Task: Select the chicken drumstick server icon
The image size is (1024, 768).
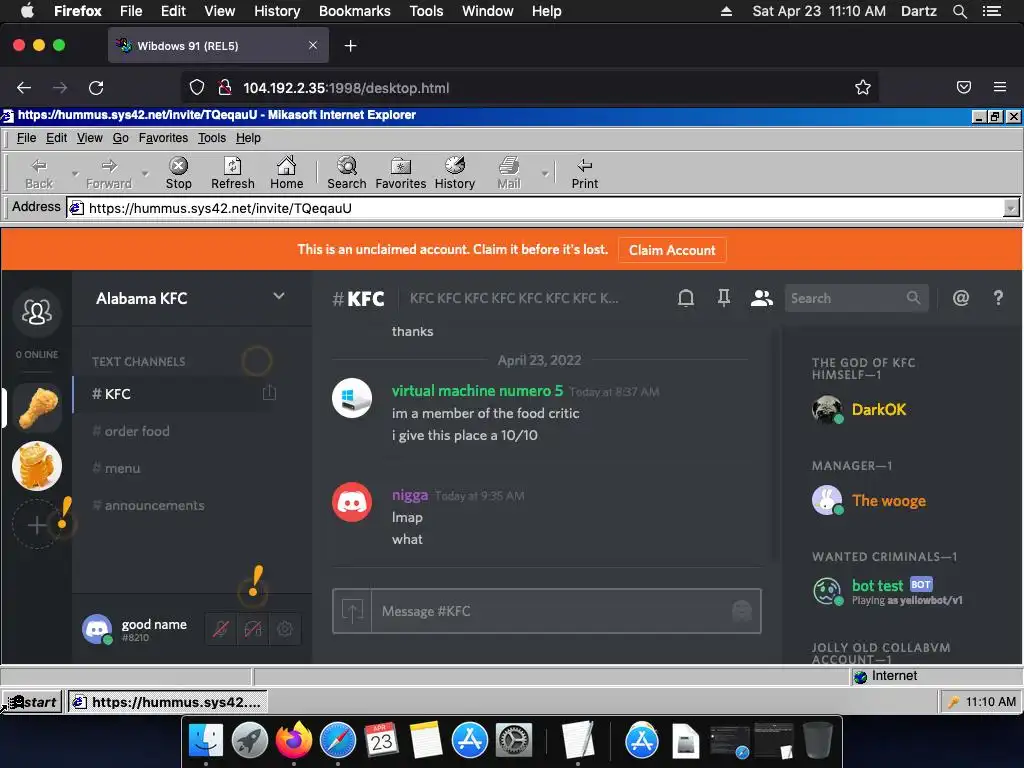Action: (x=37, y=408)
